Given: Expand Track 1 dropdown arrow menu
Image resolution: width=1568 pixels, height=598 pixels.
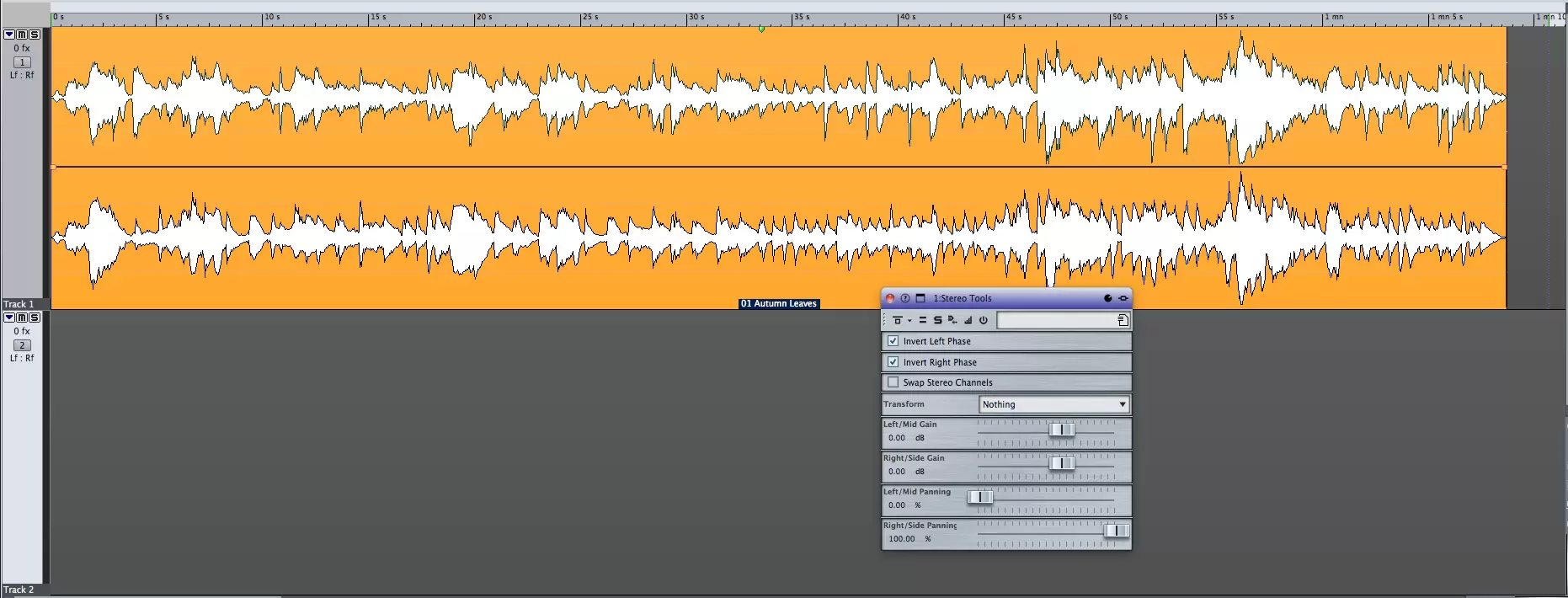Looking at the screenshot, I should pyautogui.click(x=9, y=35).
